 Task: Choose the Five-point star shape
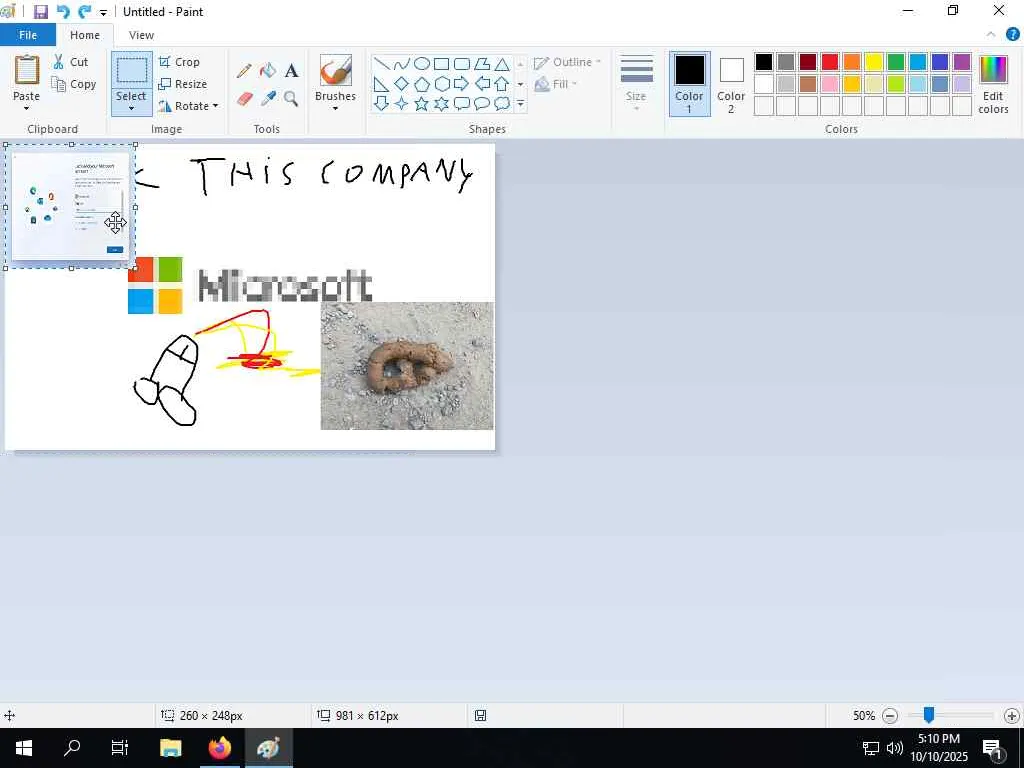pos(422,103)
